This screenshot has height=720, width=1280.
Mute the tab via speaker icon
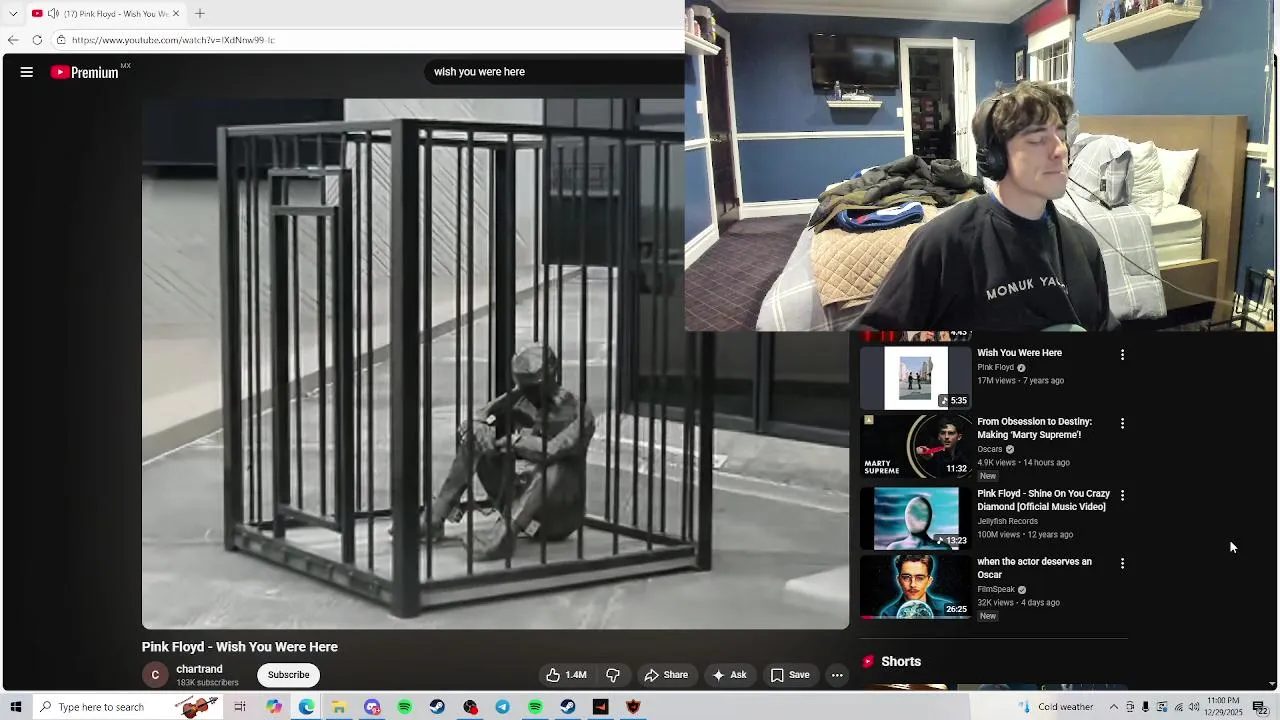(53, 14)
